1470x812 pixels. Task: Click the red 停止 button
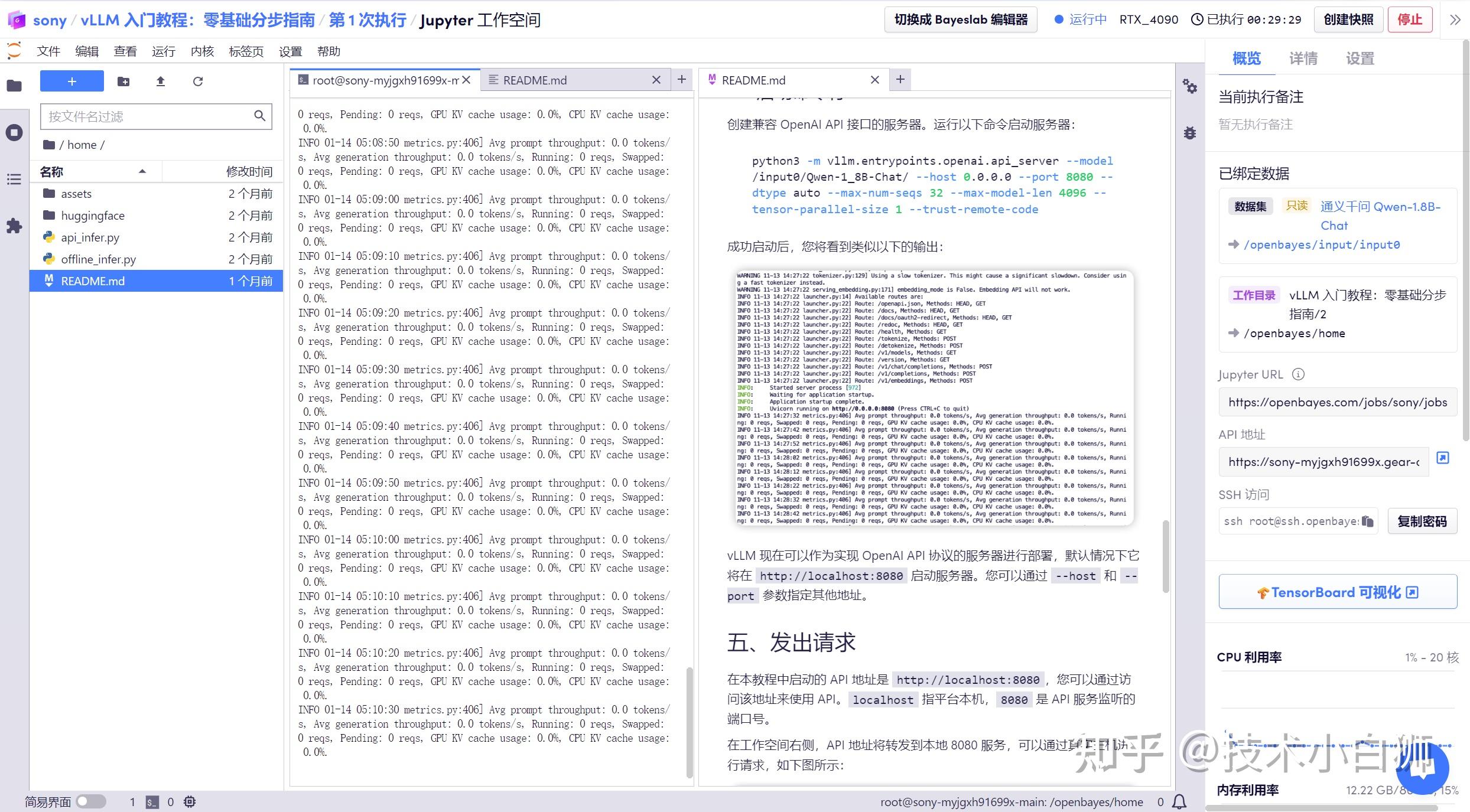click(1410, 19)
